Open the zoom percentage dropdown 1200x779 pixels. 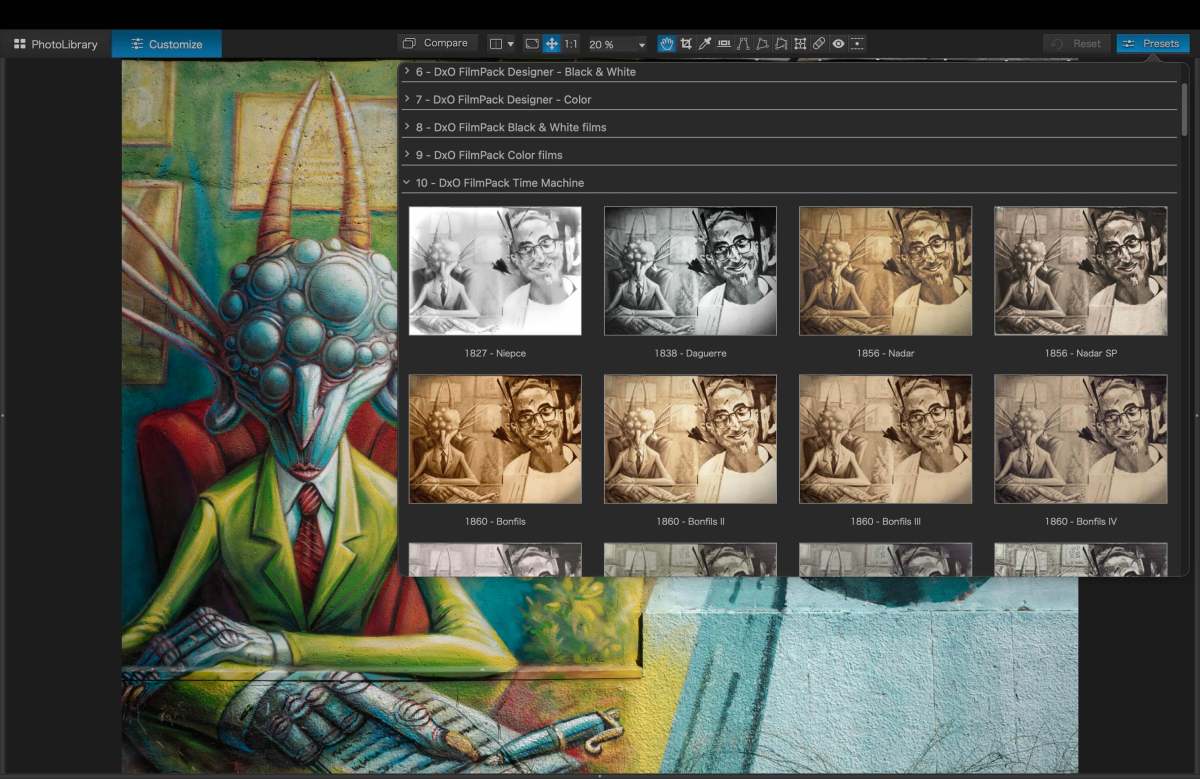641,43
